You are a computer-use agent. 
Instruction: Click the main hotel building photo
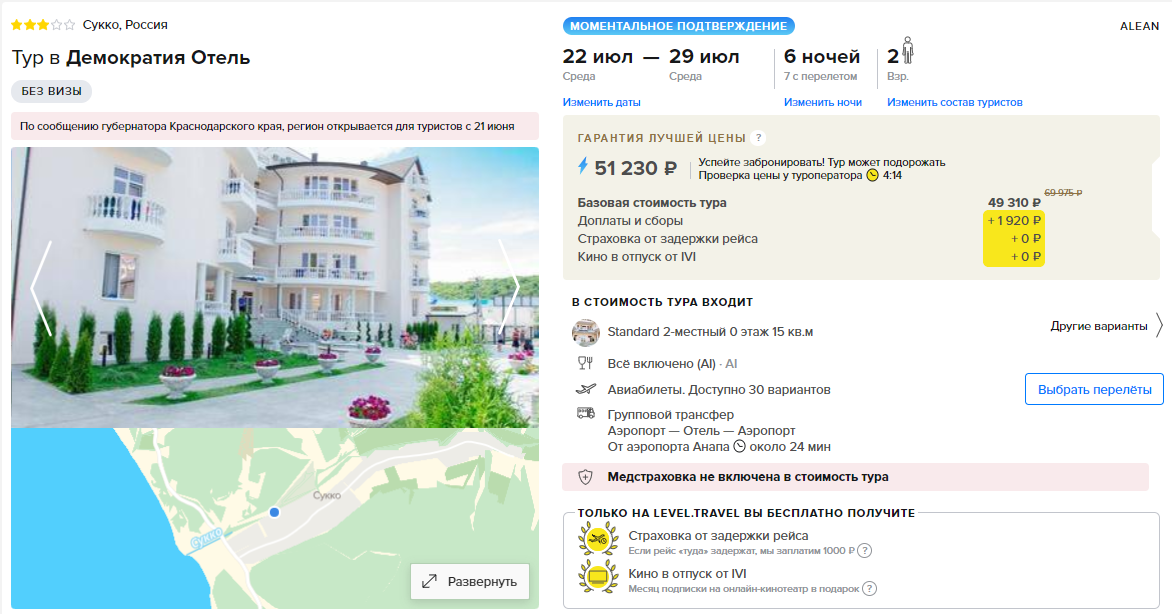[274, 287]
